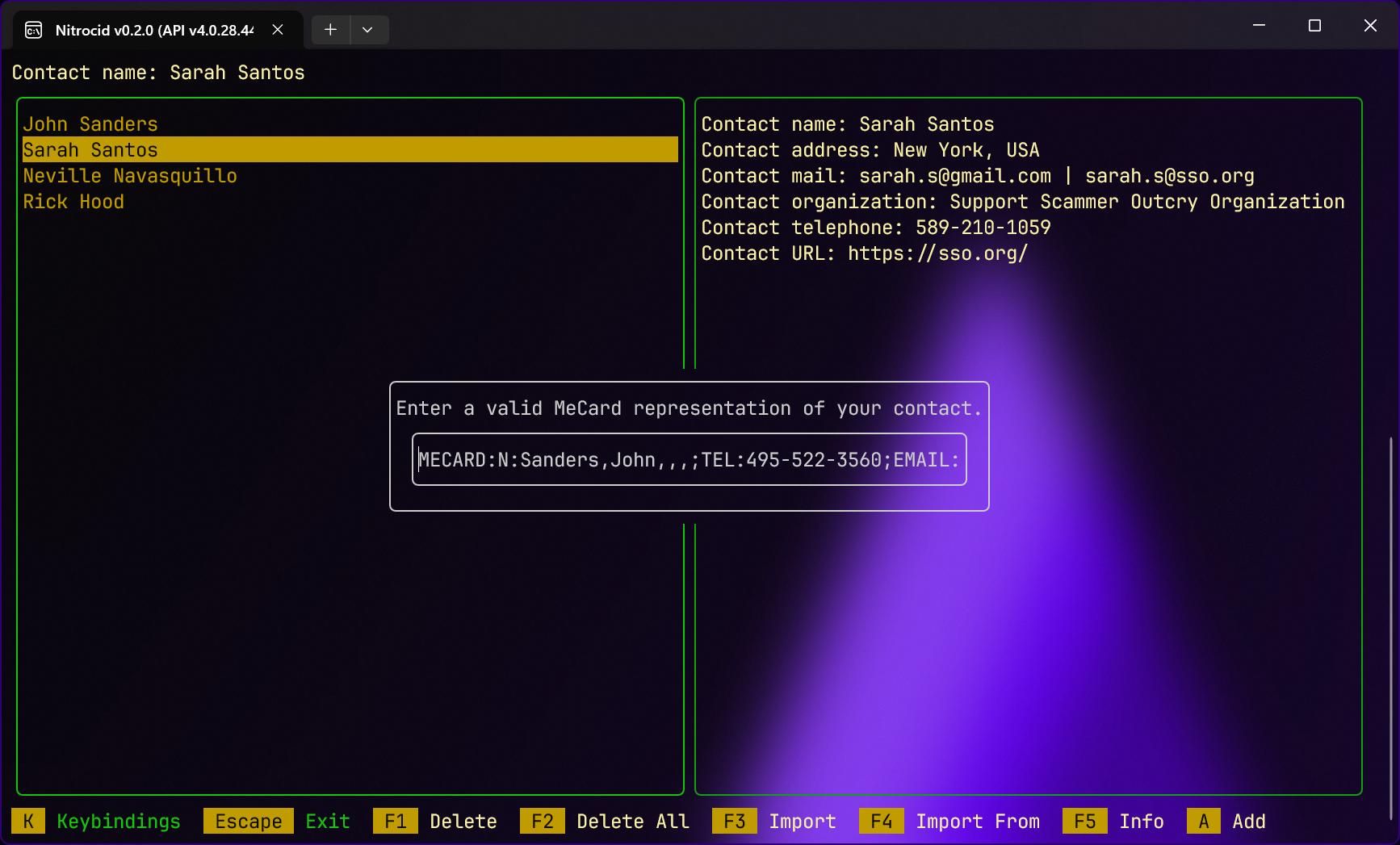The image size is (1400, 845).
Task: Click the F3 Import keybinding
Action: 774,821
